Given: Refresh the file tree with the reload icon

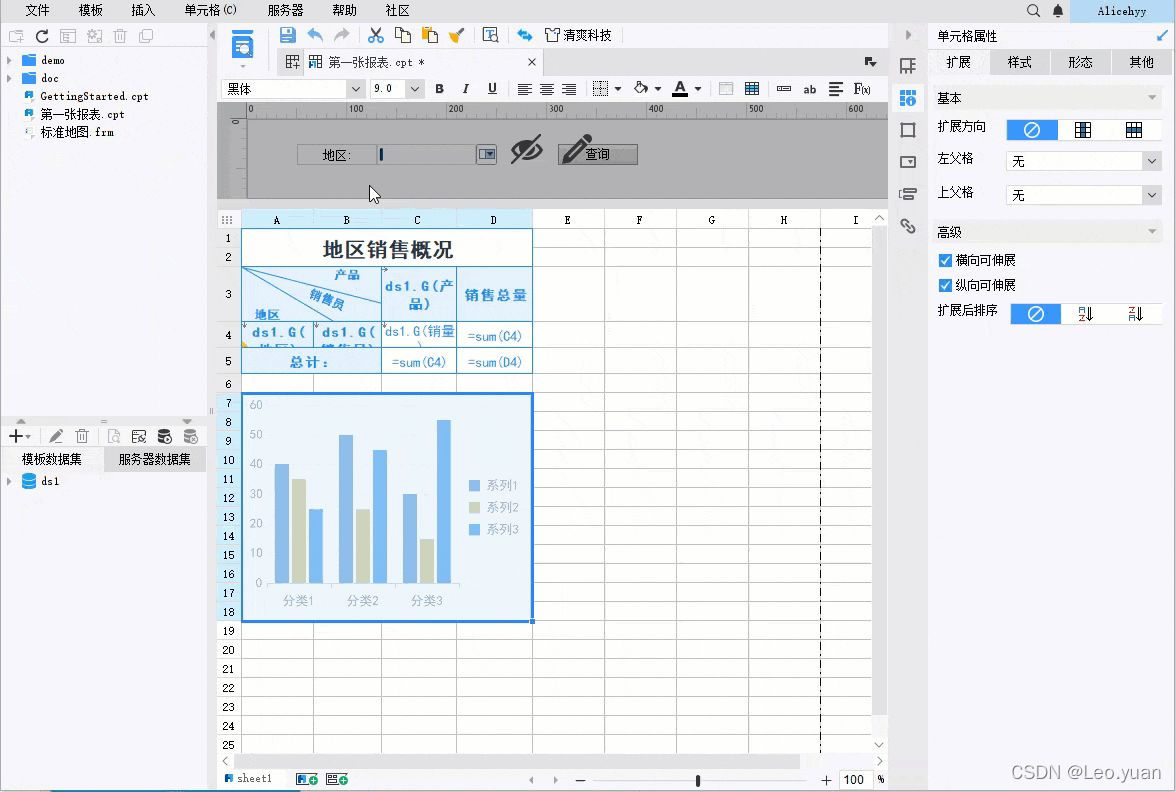Looking at the screenshot, I should [x=42, y=36].
